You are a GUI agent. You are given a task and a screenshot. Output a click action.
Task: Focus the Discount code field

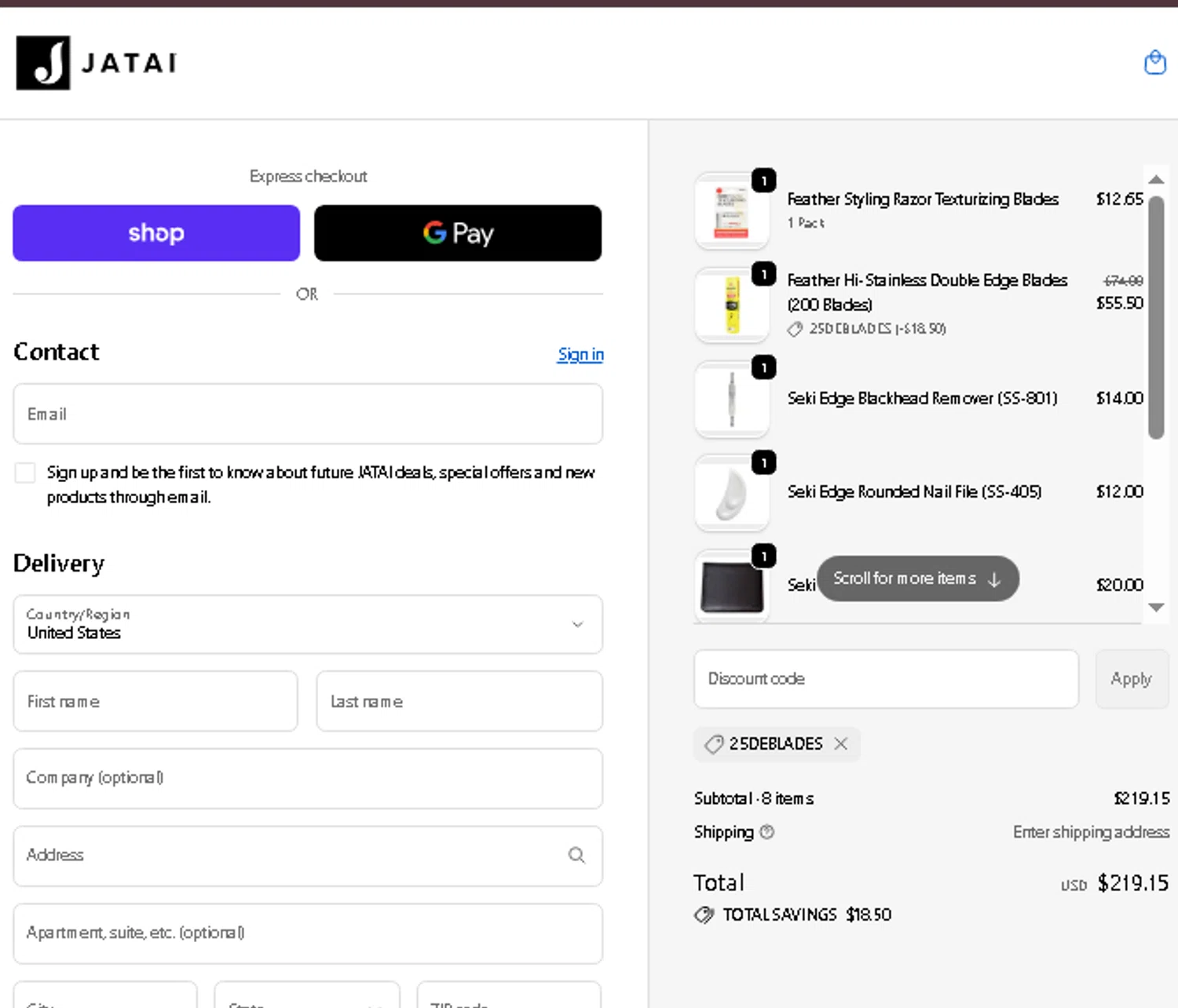coord(886,679)
